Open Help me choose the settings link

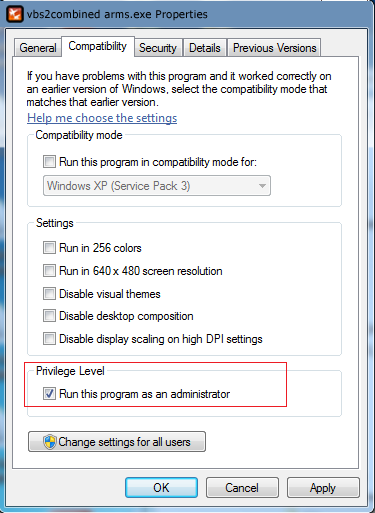[x=102, y=118]
